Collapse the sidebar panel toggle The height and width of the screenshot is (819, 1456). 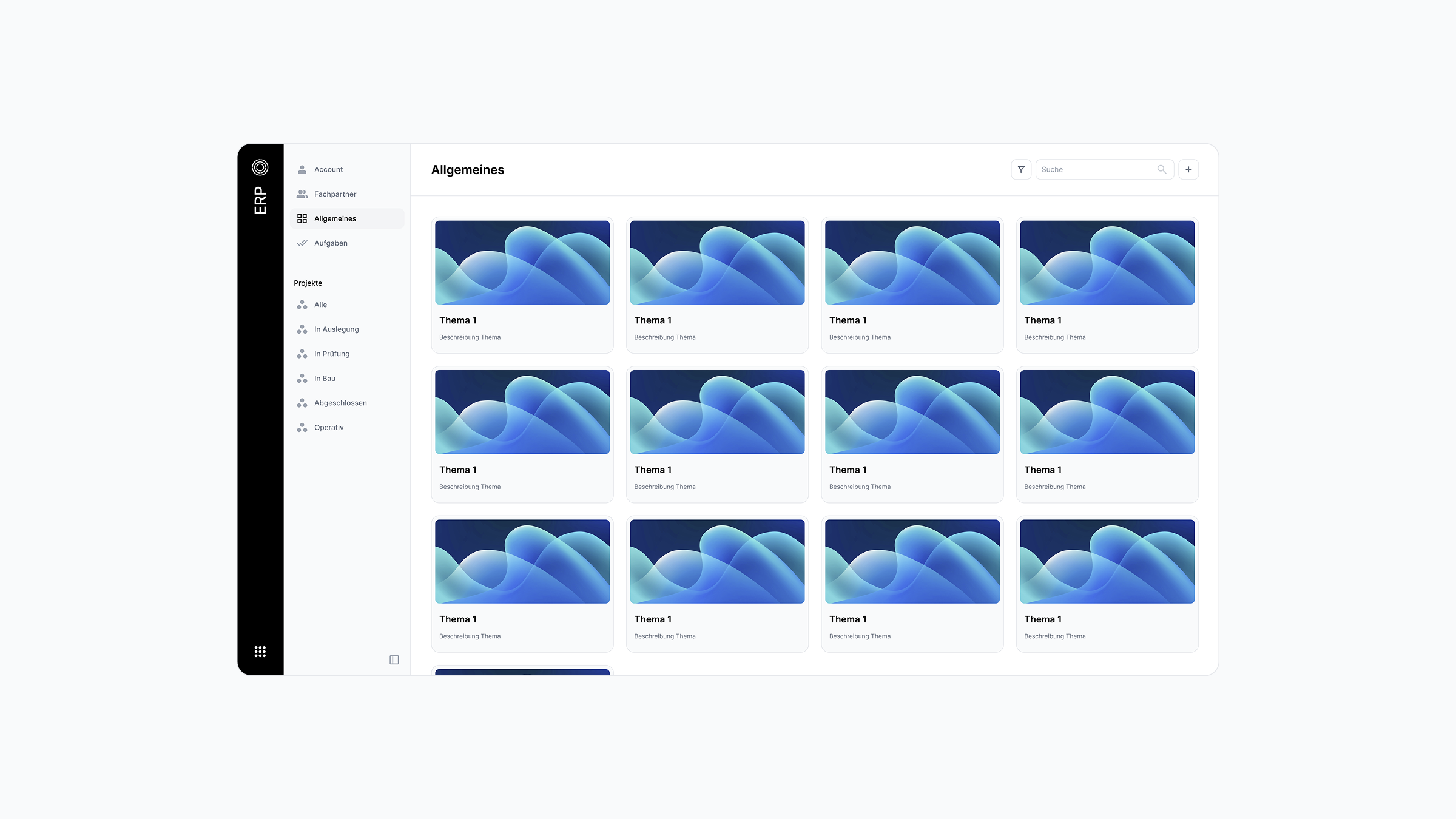pyautogui.click(x=394, y=660)
